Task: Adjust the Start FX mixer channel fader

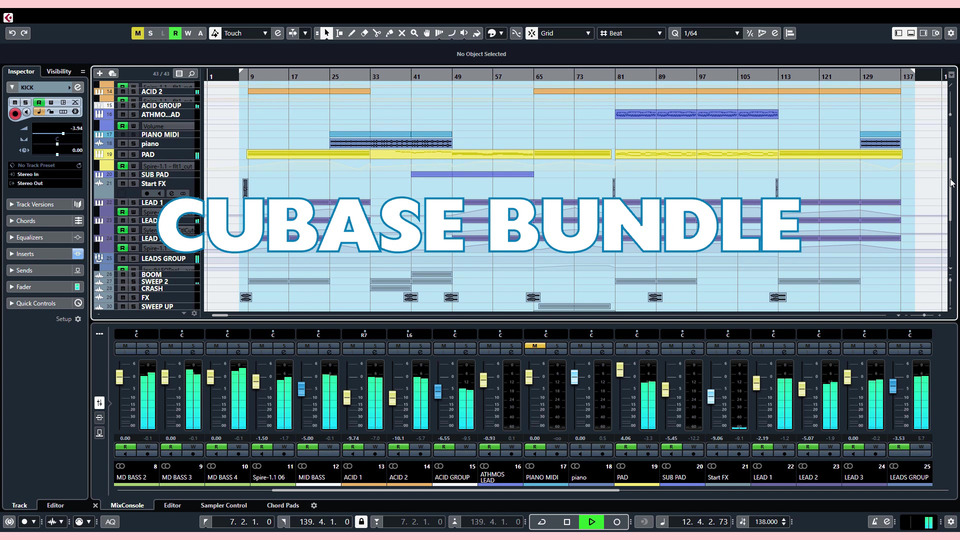Action: point(711,397)
